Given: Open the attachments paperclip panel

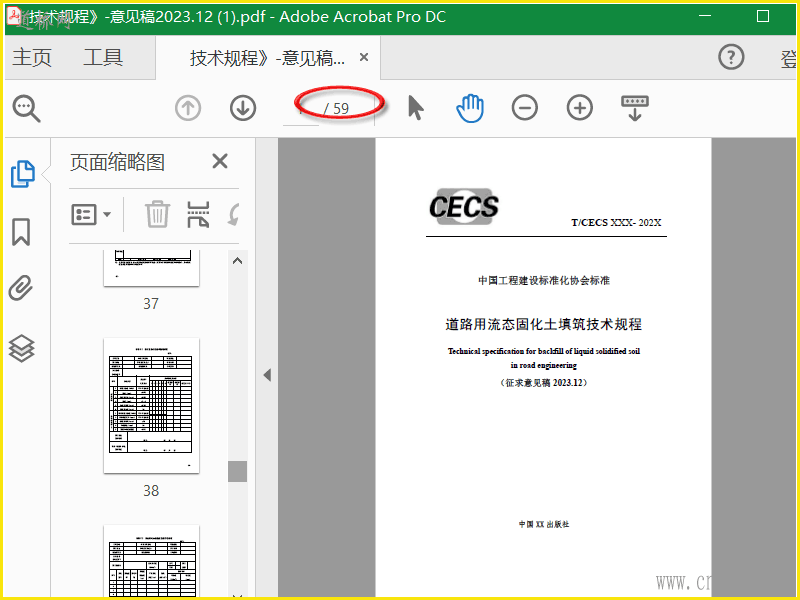Looking at the screenshot, I should click(21, 288).
